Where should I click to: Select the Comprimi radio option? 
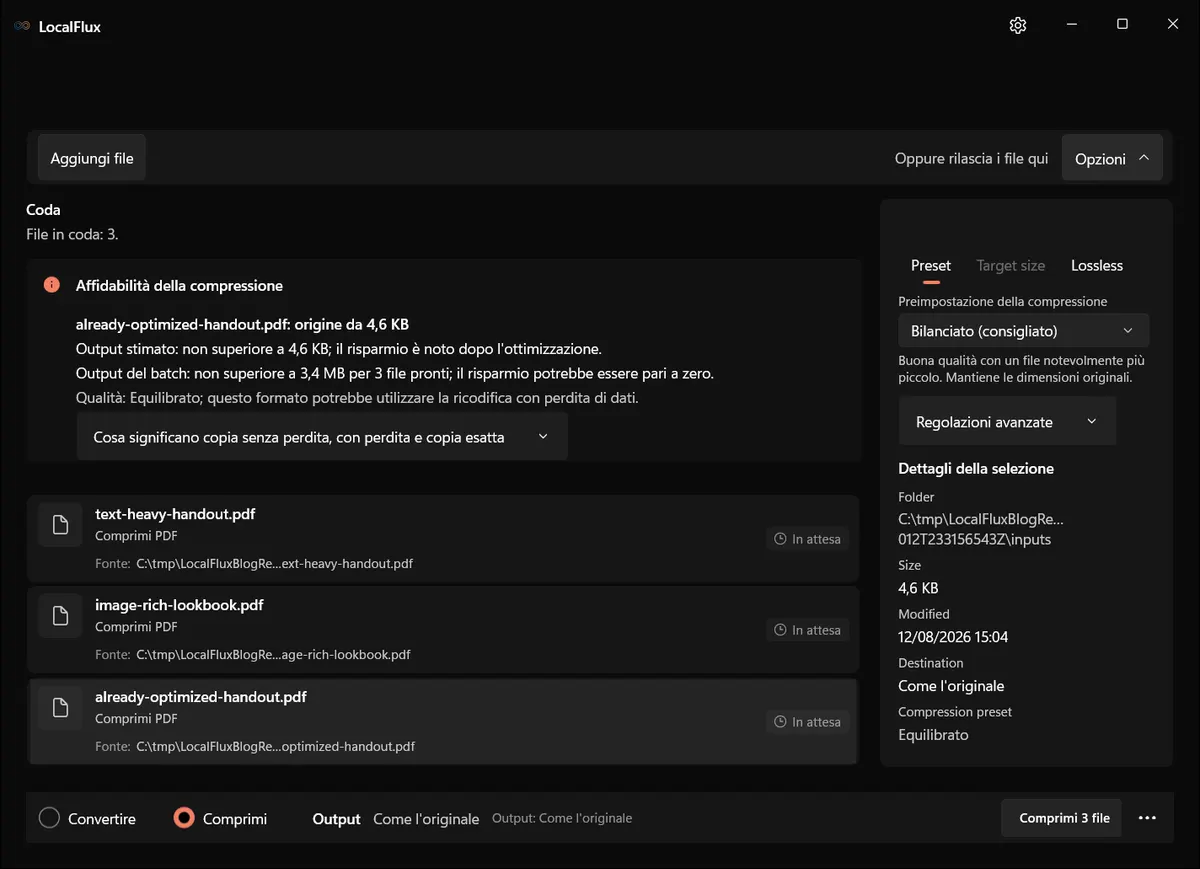point(220,818)
